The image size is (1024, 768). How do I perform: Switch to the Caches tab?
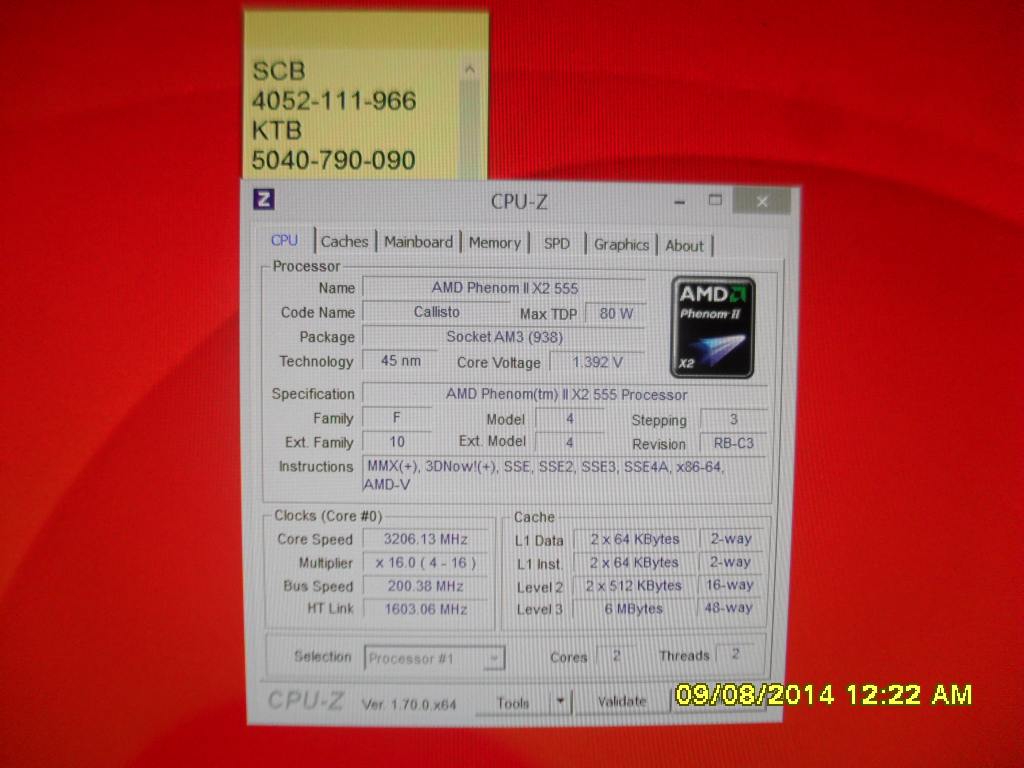click(345, 242)
